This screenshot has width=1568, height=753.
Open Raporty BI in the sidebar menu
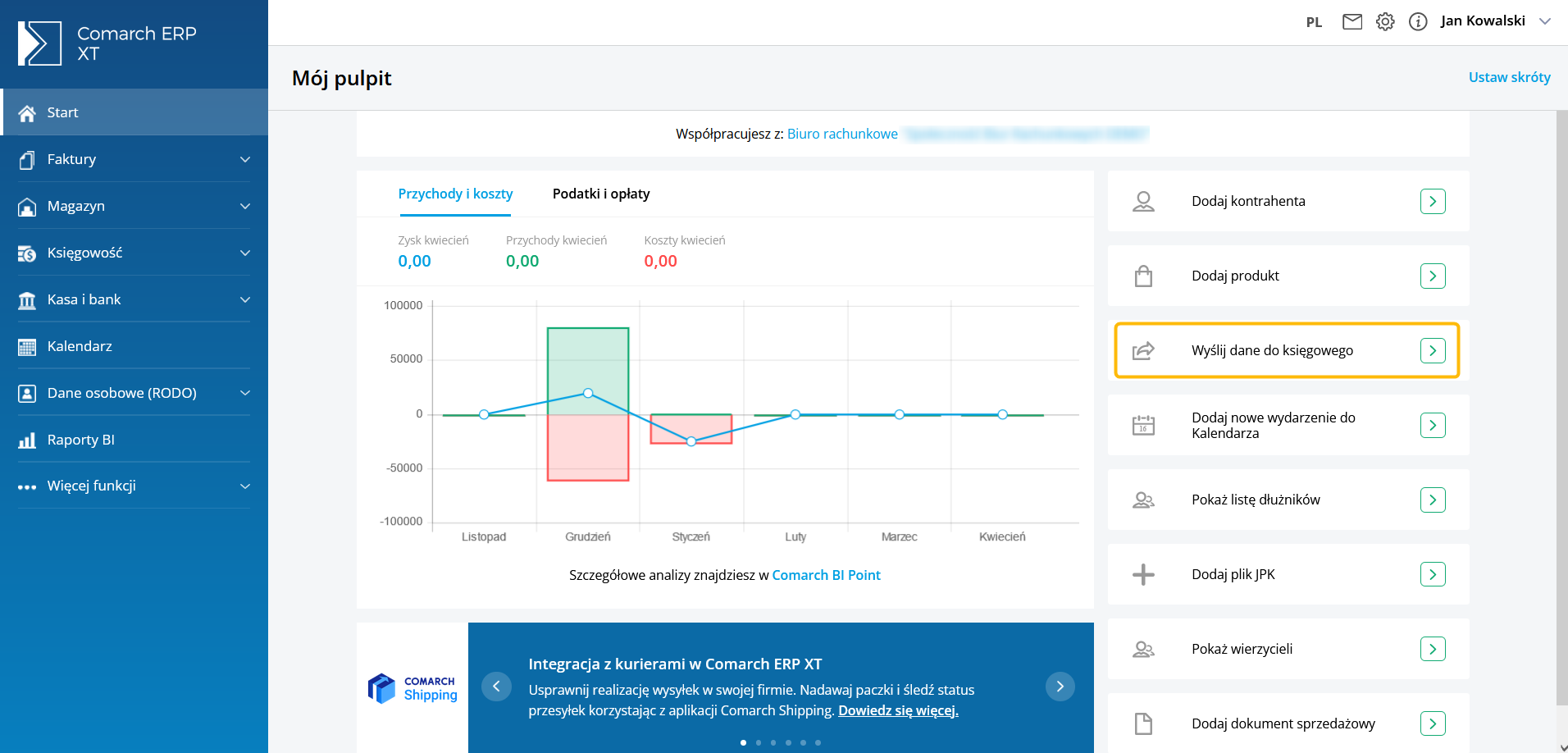(x=134, y=440)
